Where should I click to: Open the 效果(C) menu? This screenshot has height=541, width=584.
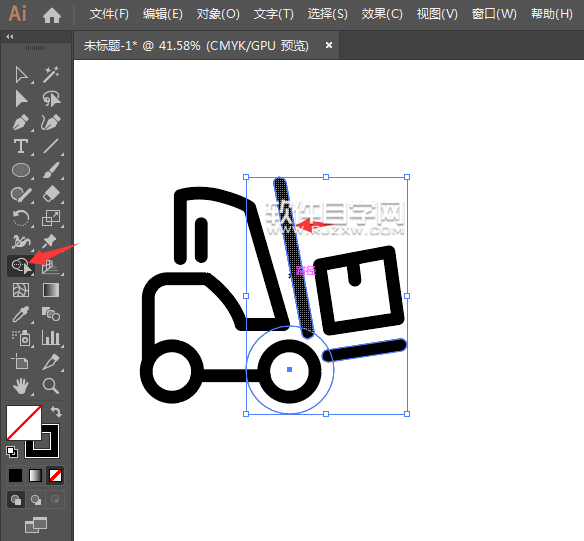[x=382, y=14]
